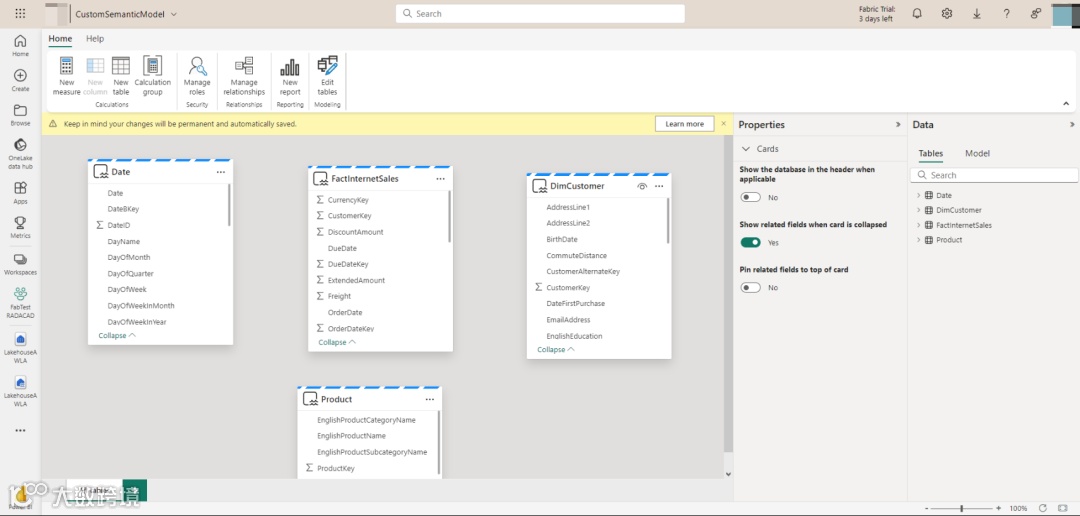Create a New report from ribbon
The image size is (1080, 516).
click(290, 76)
